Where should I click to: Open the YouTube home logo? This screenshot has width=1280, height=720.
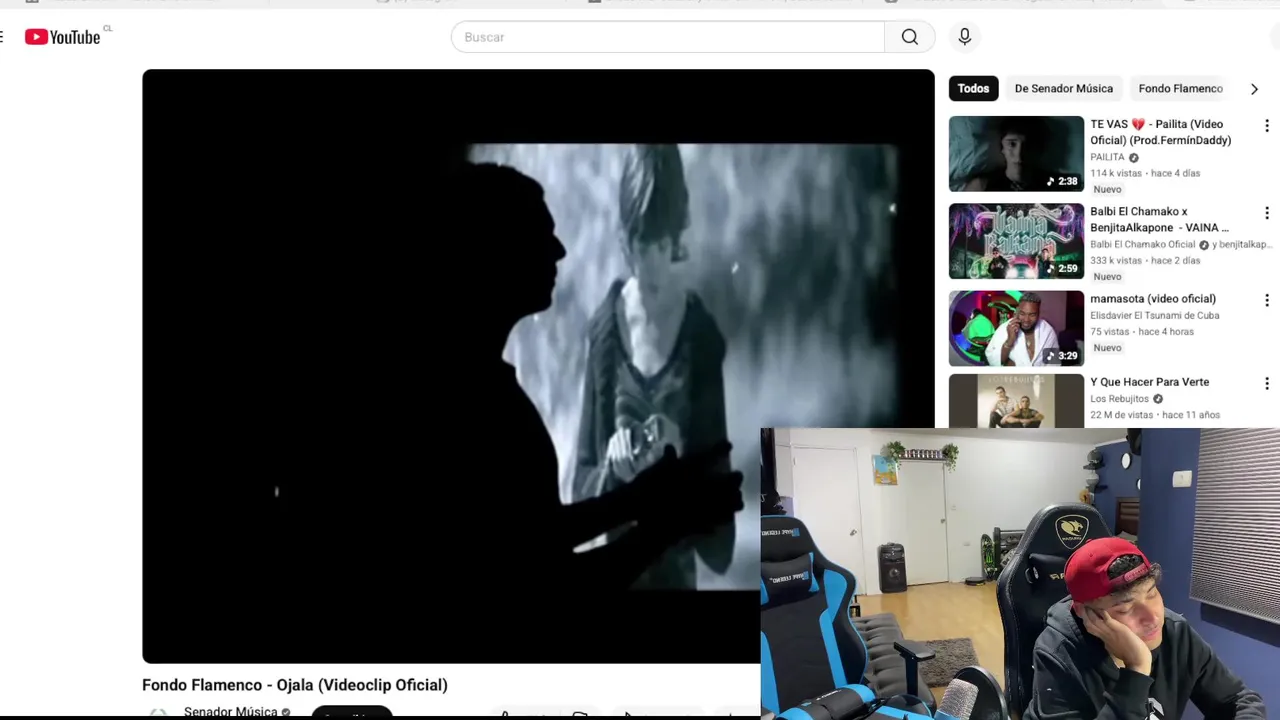pyautogui.click(x=63, y=37)
